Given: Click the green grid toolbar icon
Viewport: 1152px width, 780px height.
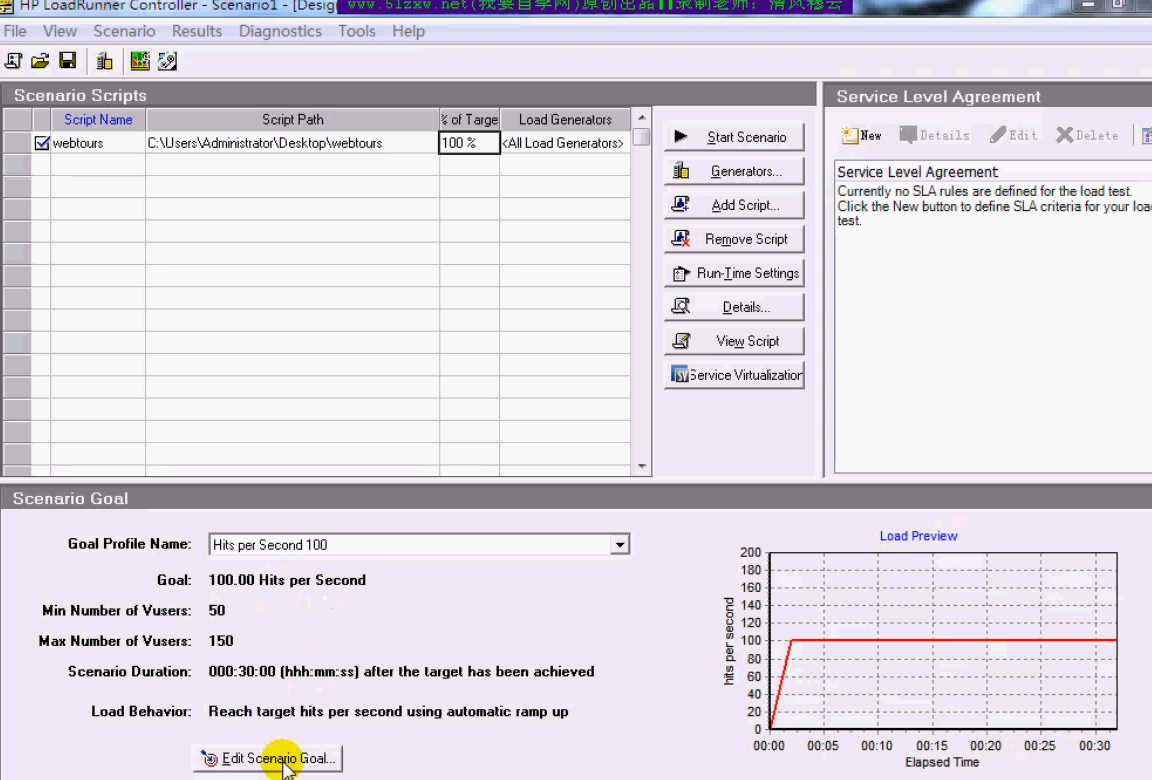Looking at the screenshot, I should pyautogui.click(x=140, y=61).
